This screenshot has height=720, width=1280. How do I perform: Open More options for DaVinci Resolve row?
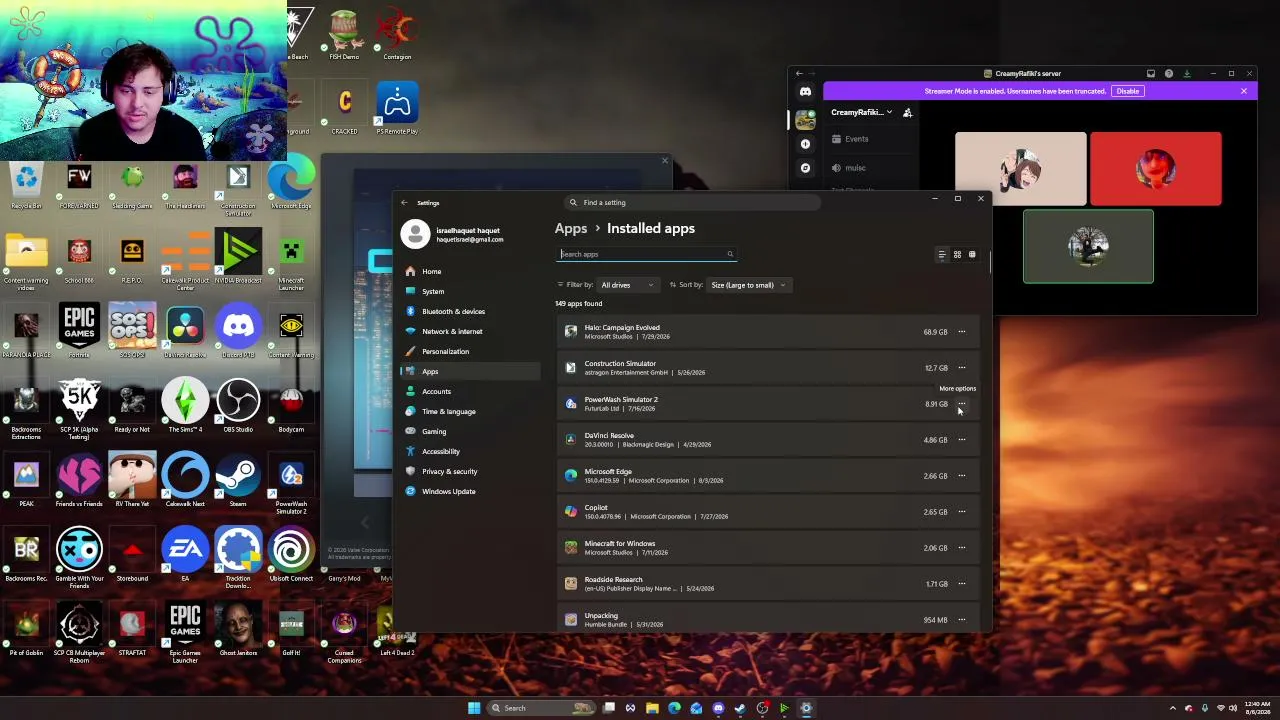tap(962, 440)
